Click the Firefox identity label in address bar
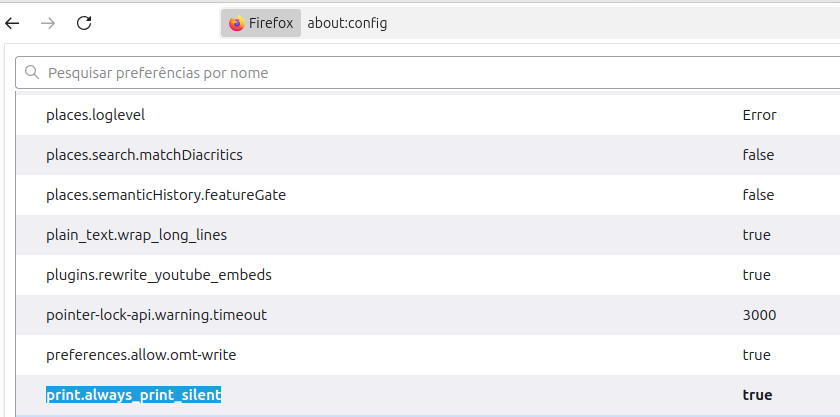This screenshot has height=417, width=840. (x=270, y=23)
